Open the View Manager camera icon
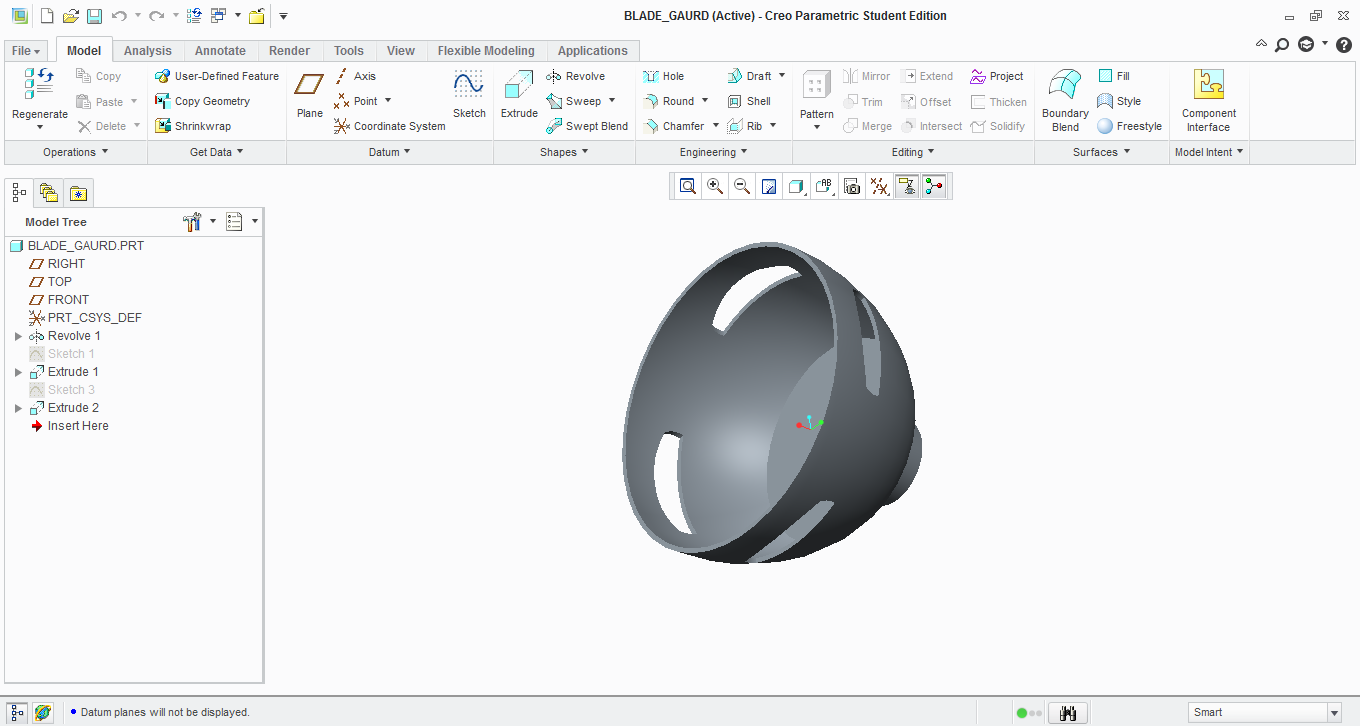Screen dimensions: 1360x726 pyautogui.click(x=852, y=186)
